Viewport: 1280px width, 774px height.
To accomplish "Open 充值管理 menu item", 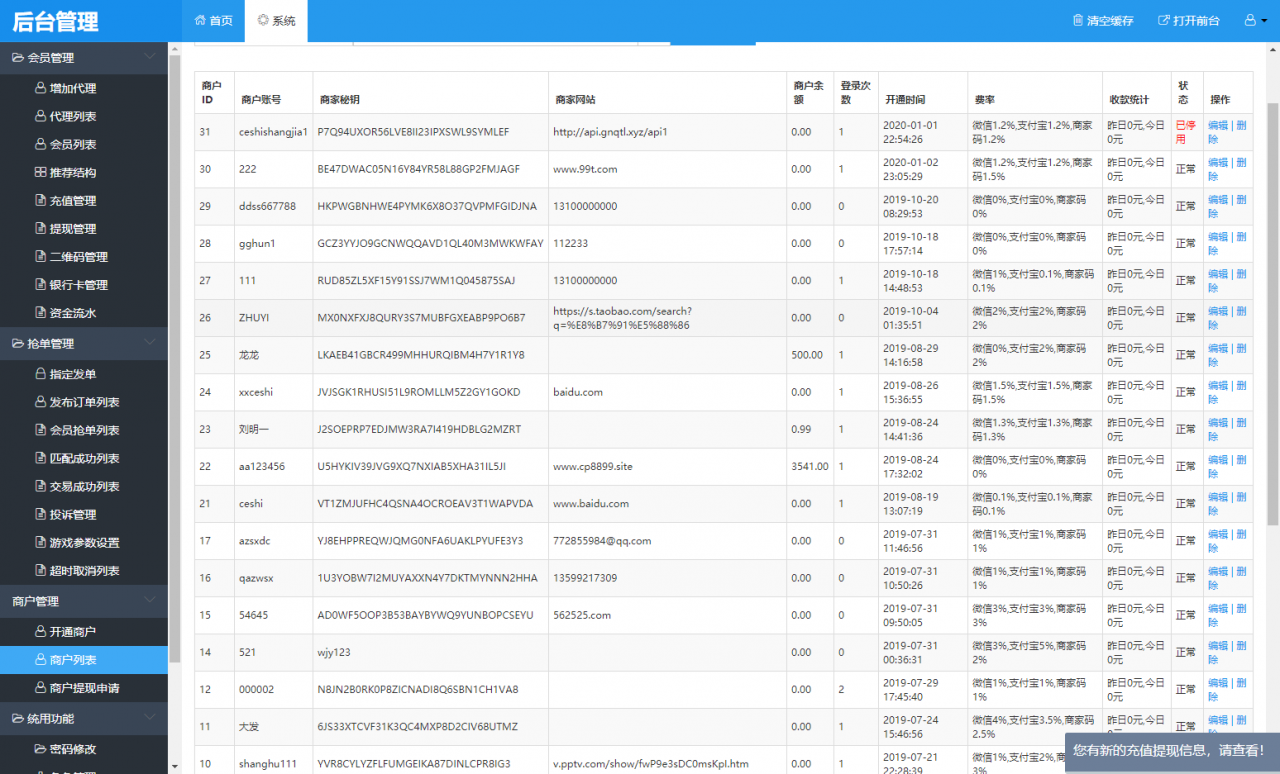I will point(84,200).
